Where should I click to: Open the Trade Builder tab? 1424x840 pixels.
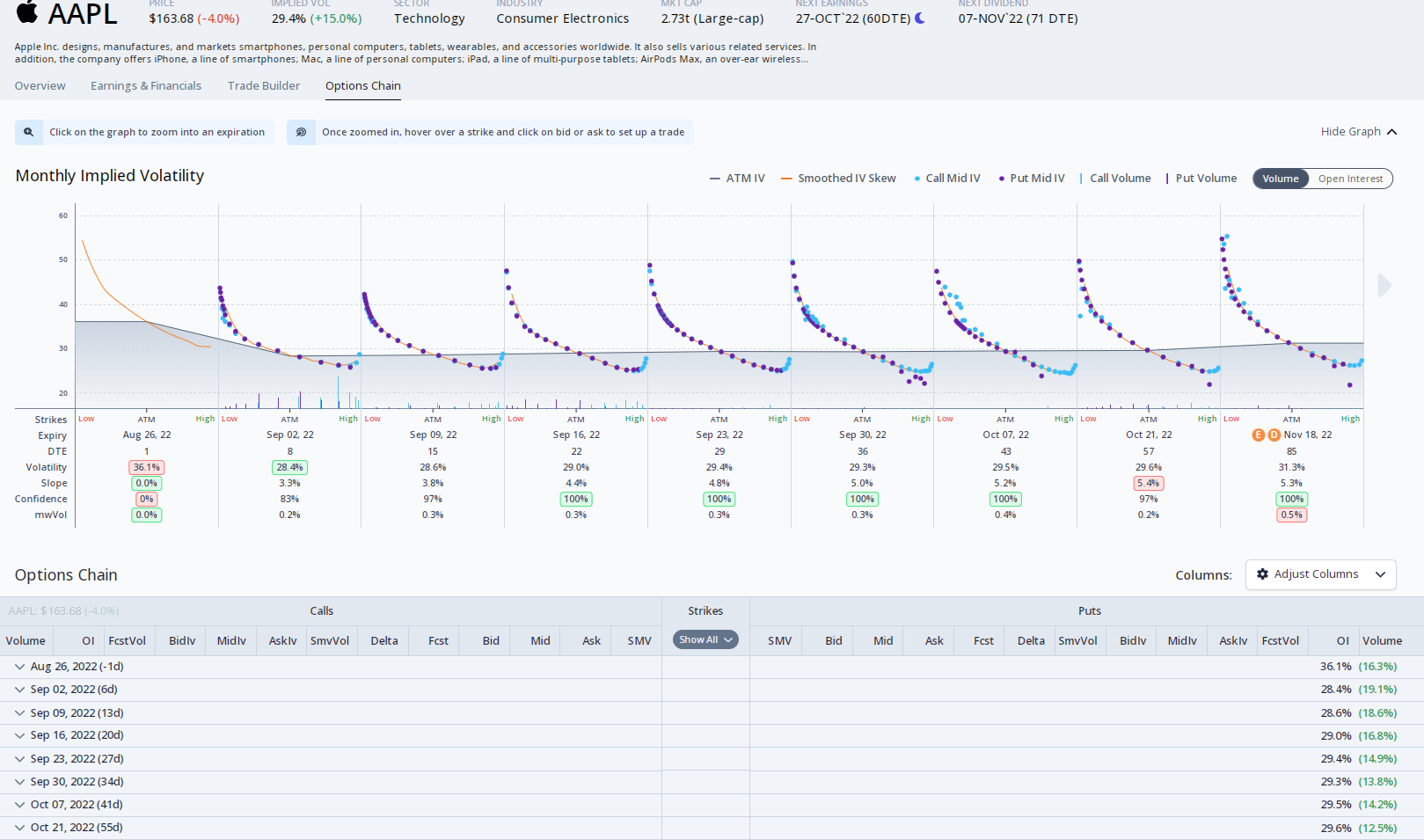pyautogui.click(x=264, y=86)
